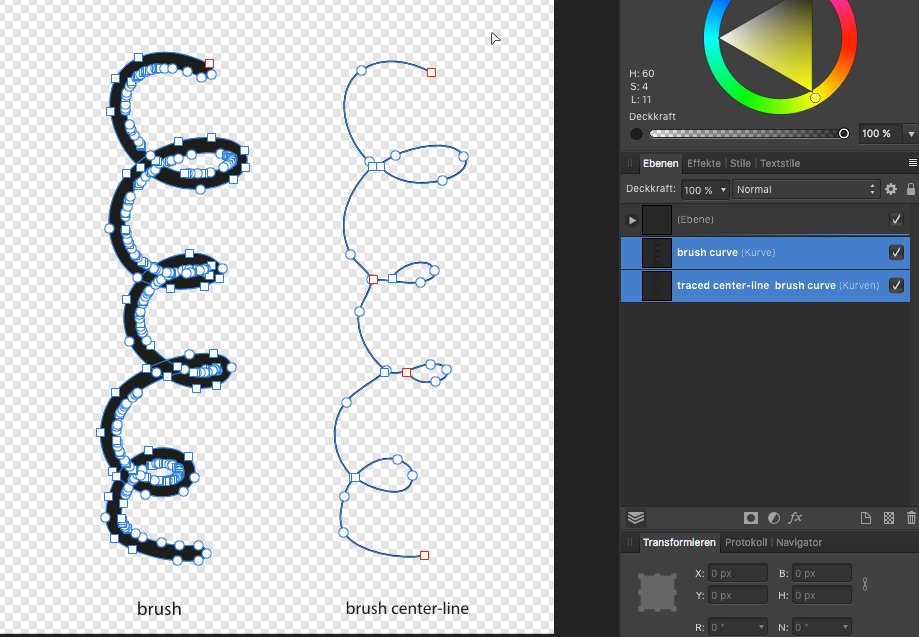Switch to the Protokoll tab

(746, 542)
